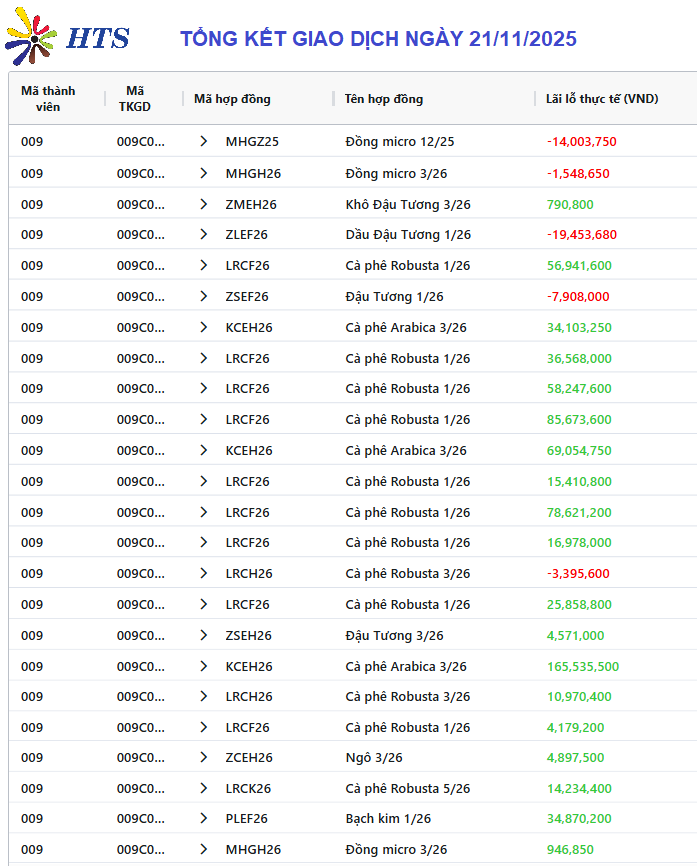Click the Tổng kết giao dịch page title

(378, 39)
